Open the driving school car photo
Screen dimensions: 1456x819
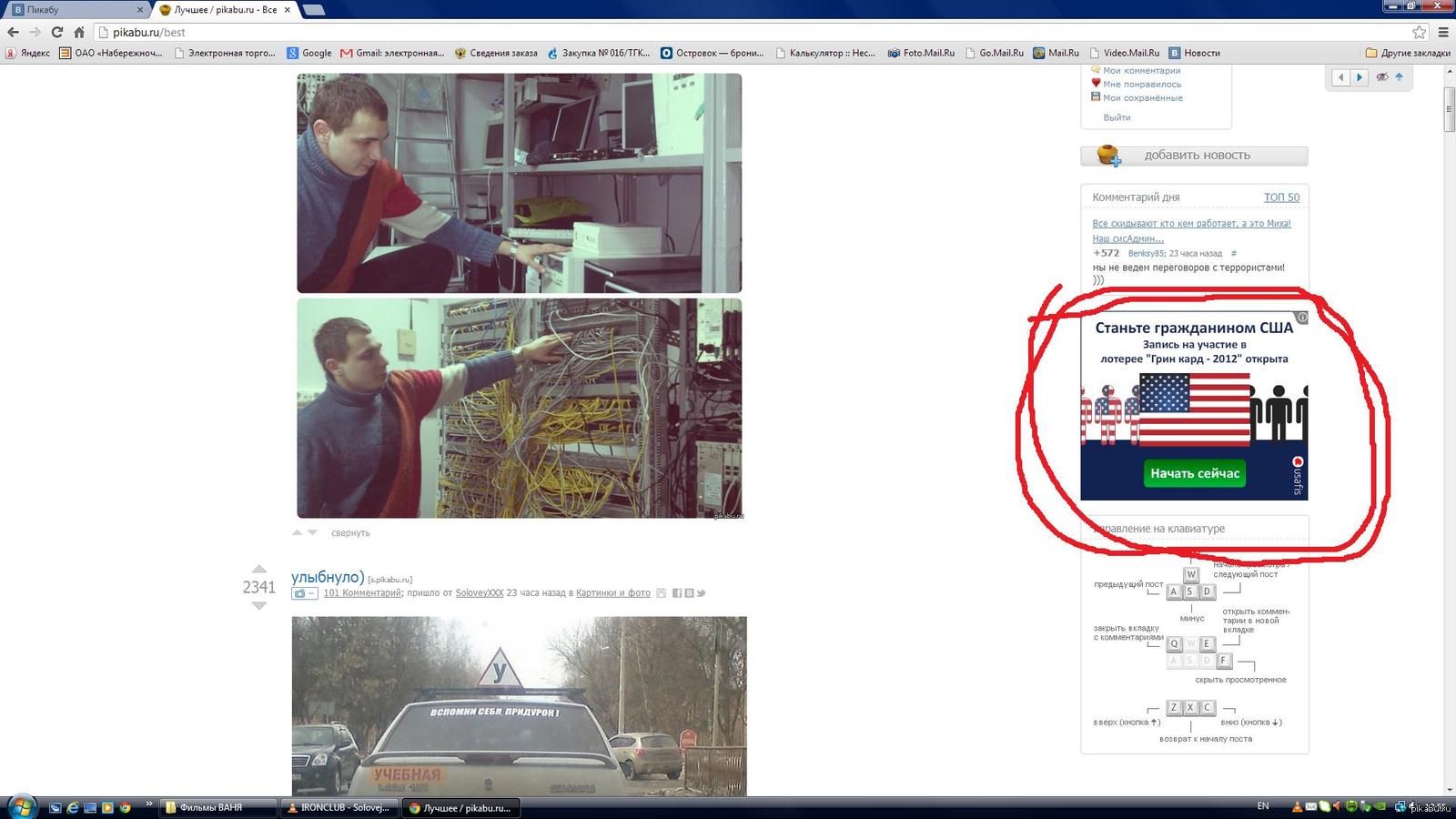519,706
